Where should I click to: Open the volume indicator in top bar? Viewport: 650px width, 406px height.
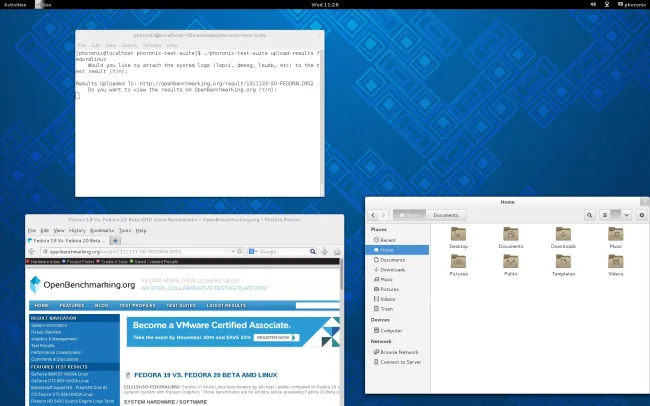(x=593, y=5)
